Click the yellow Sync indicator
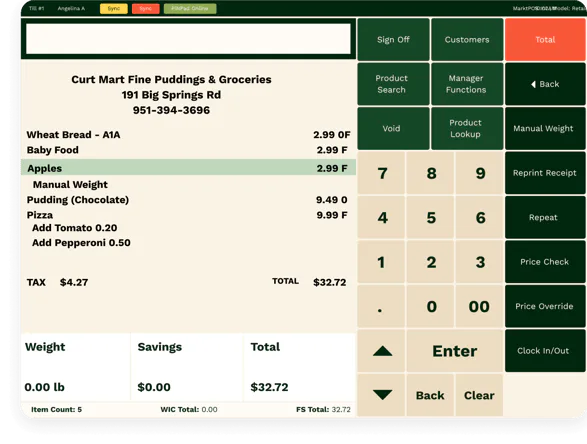 (x=114, y=9)
